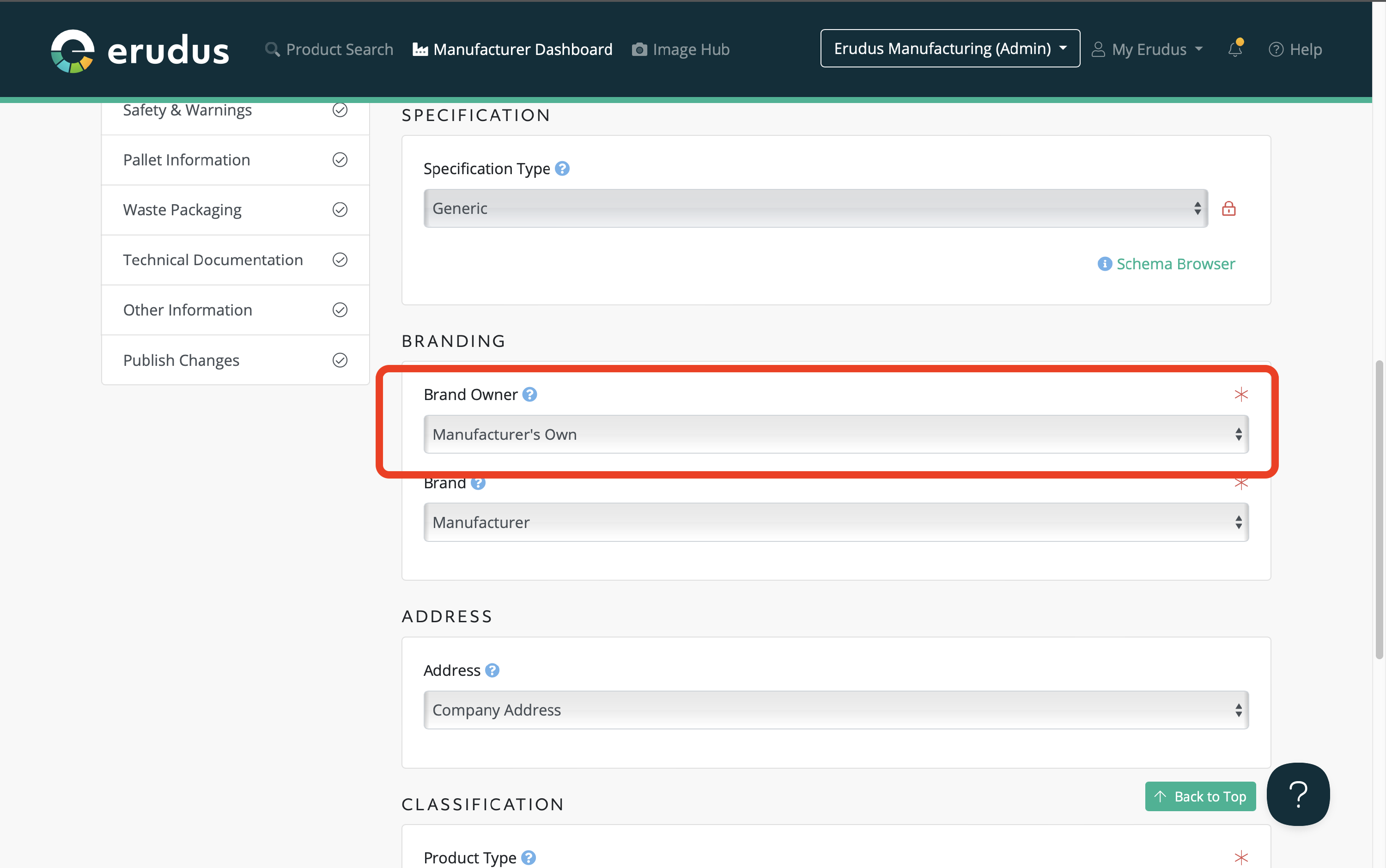
Task: Open the floating help chat bubble
Action: click(x=1298, y=794)
